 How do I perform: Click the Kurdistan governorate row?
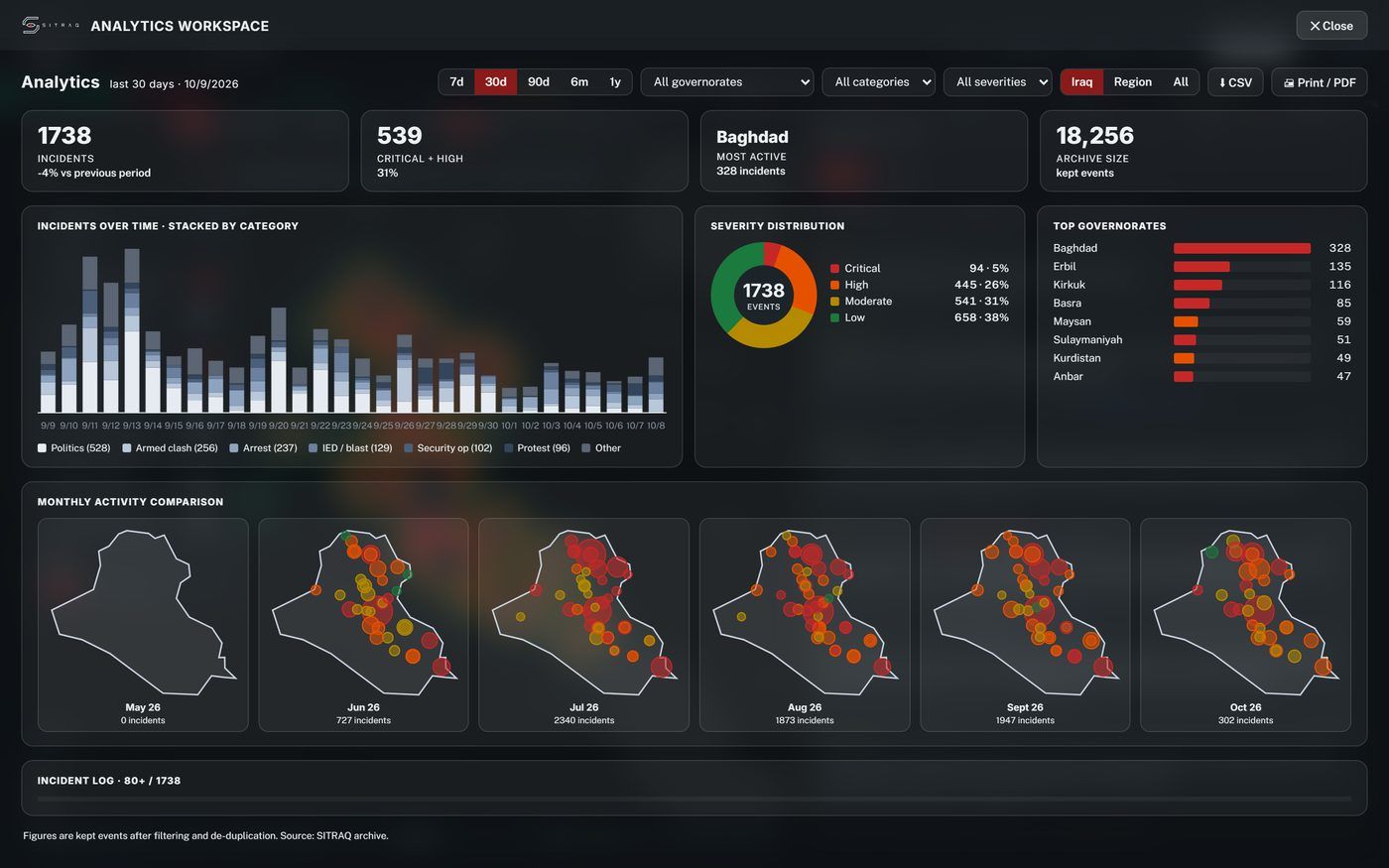1202,358
